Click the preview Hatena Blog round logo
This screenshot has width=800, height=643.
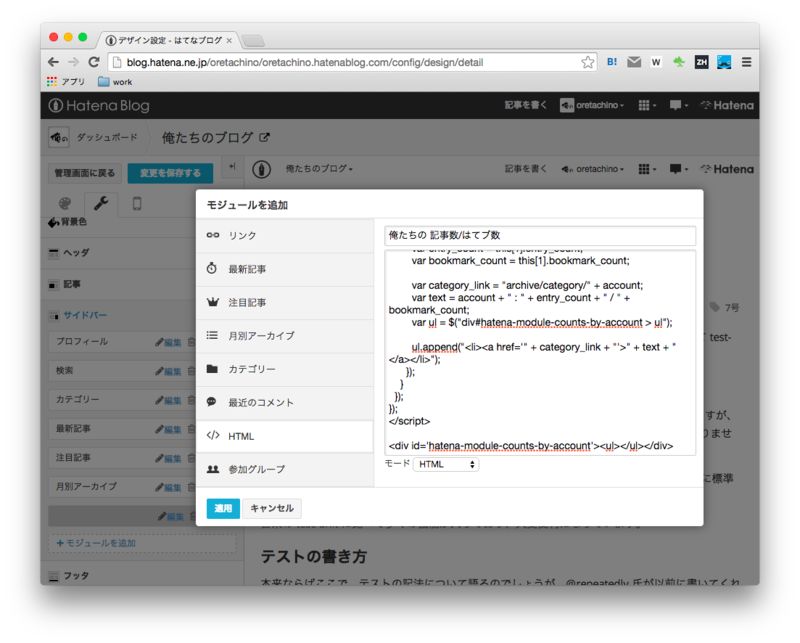tap(262, 169)
